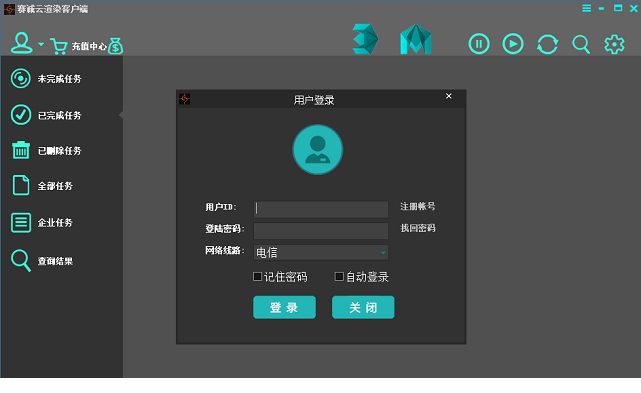641x393 pixels.
Task: Open 企业任务 list
Action: [x=55, y=222]
